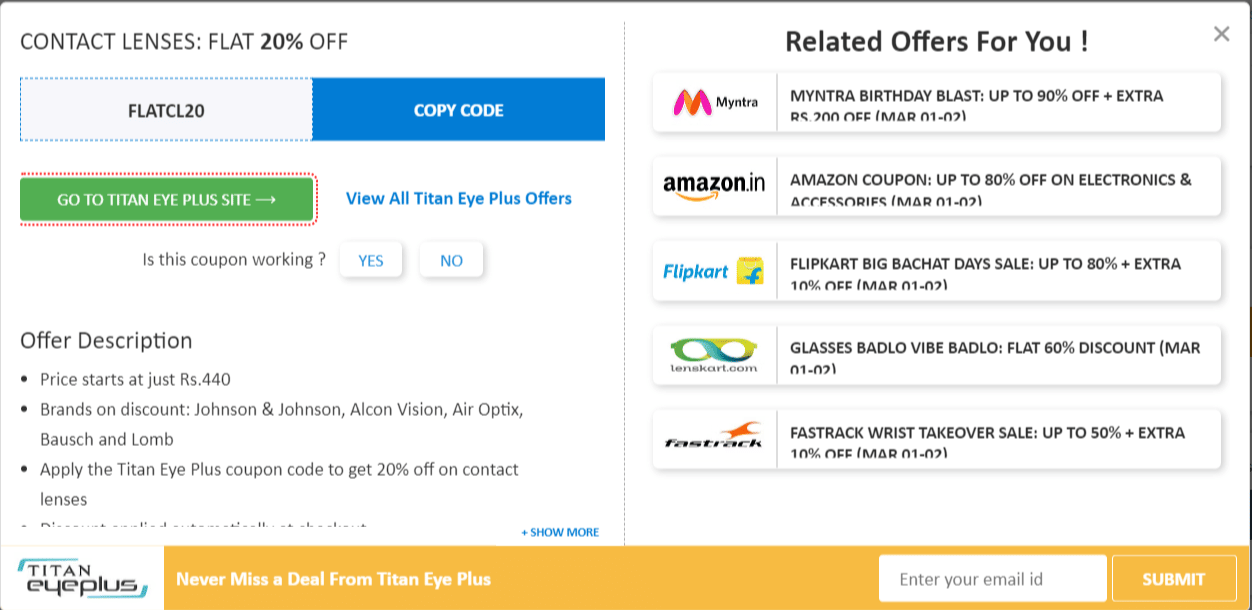
Task: Click the Myntra logo icon
Action: pos(713,101)
